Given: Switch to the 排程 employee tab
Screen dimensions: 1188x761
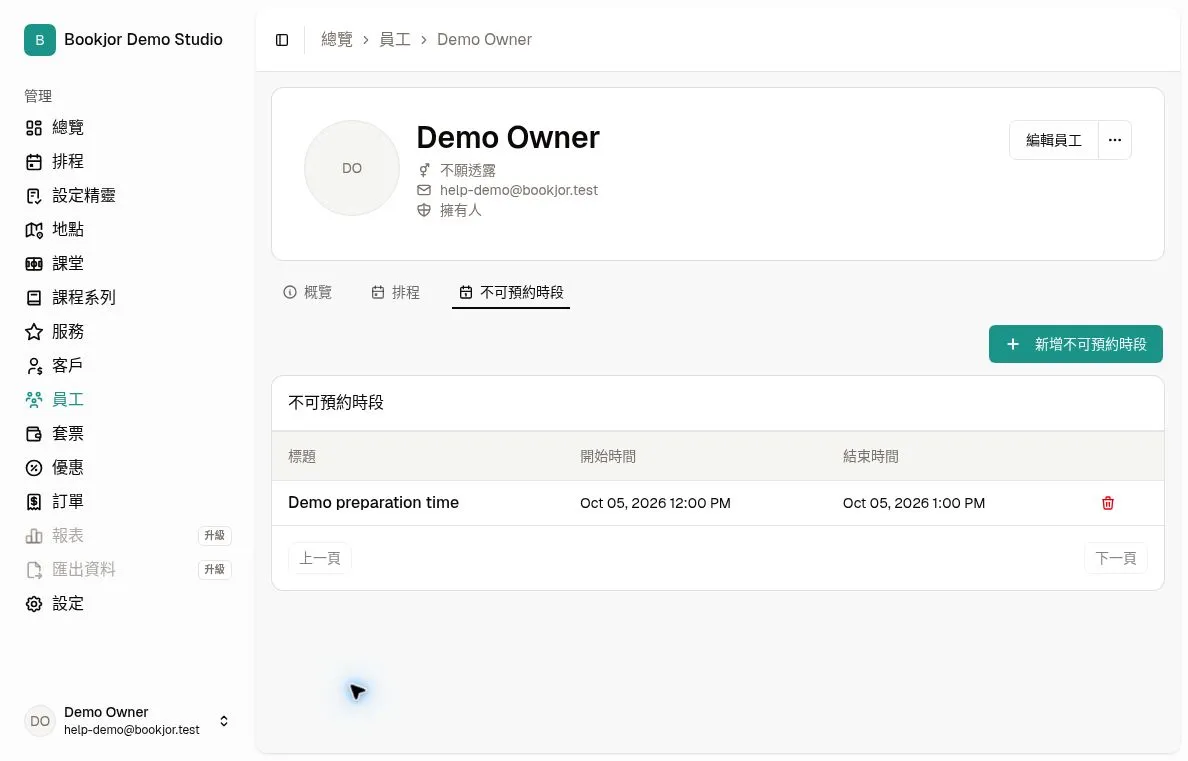Looking at the screenshot, I should click(x=395, y=293).
